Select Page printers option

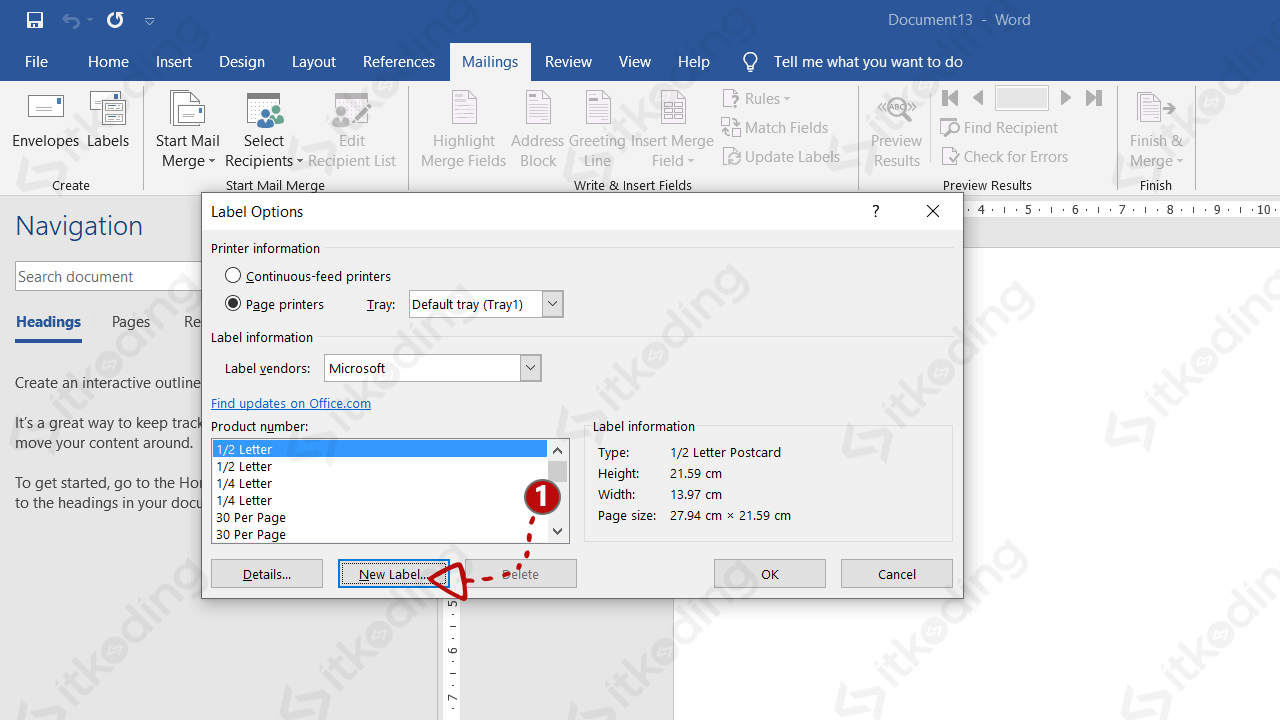pos(274,304)
